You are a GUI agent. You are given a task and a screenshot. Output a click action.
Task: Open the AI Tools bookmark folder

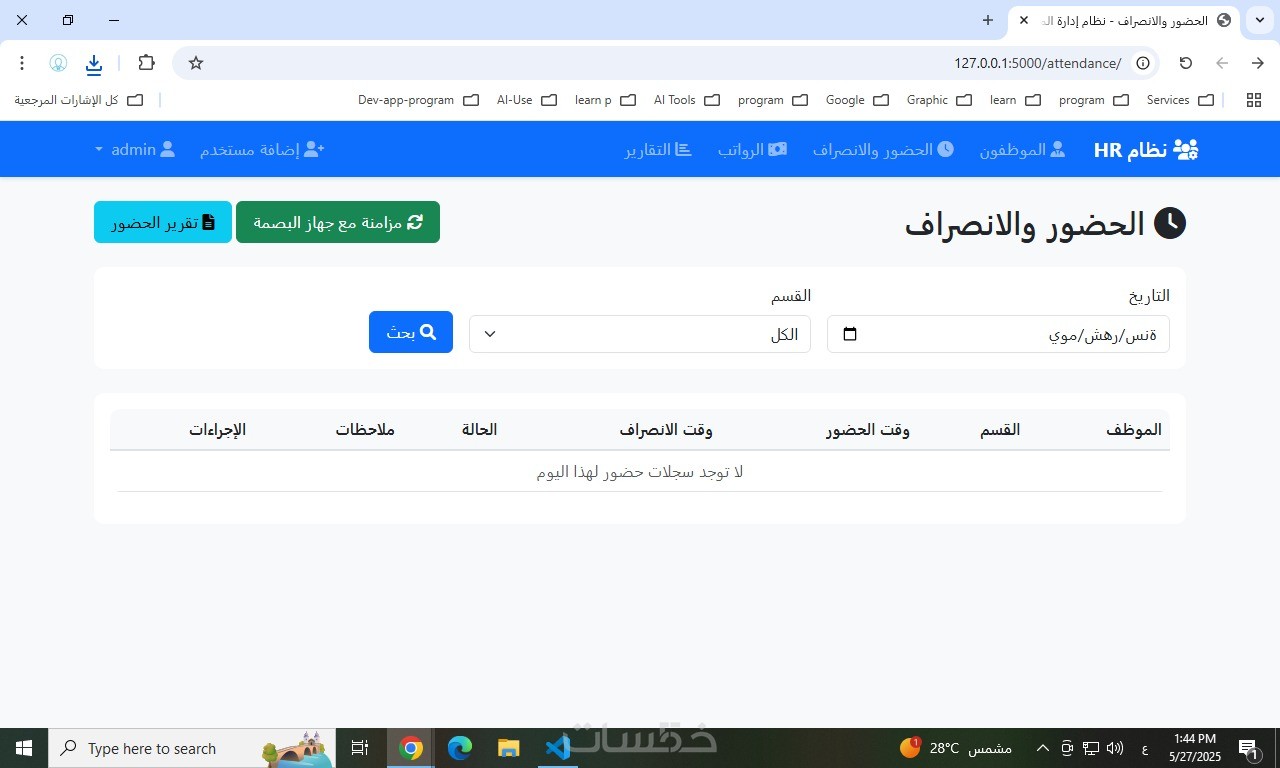point(686,100)
